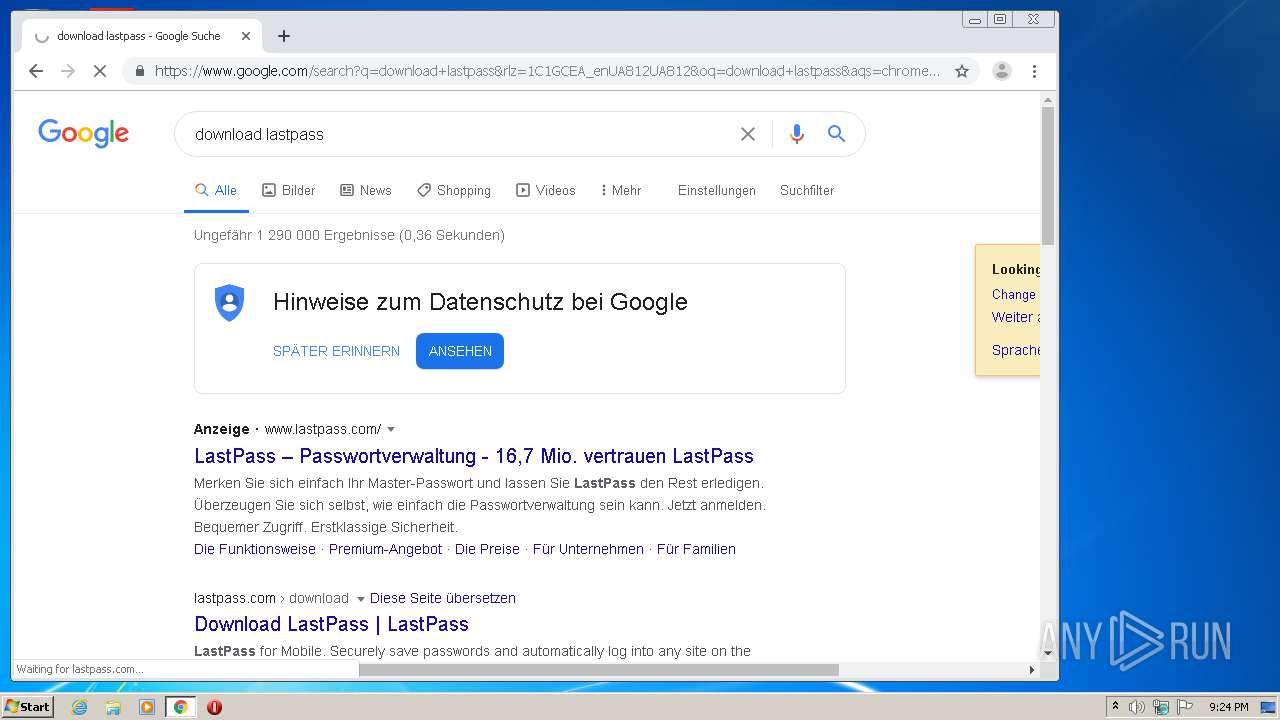Image resolution: width=1280 pixels, height=720 pixels.
Task: Show hidden tray icons arrow
Action: [1115, 707]
